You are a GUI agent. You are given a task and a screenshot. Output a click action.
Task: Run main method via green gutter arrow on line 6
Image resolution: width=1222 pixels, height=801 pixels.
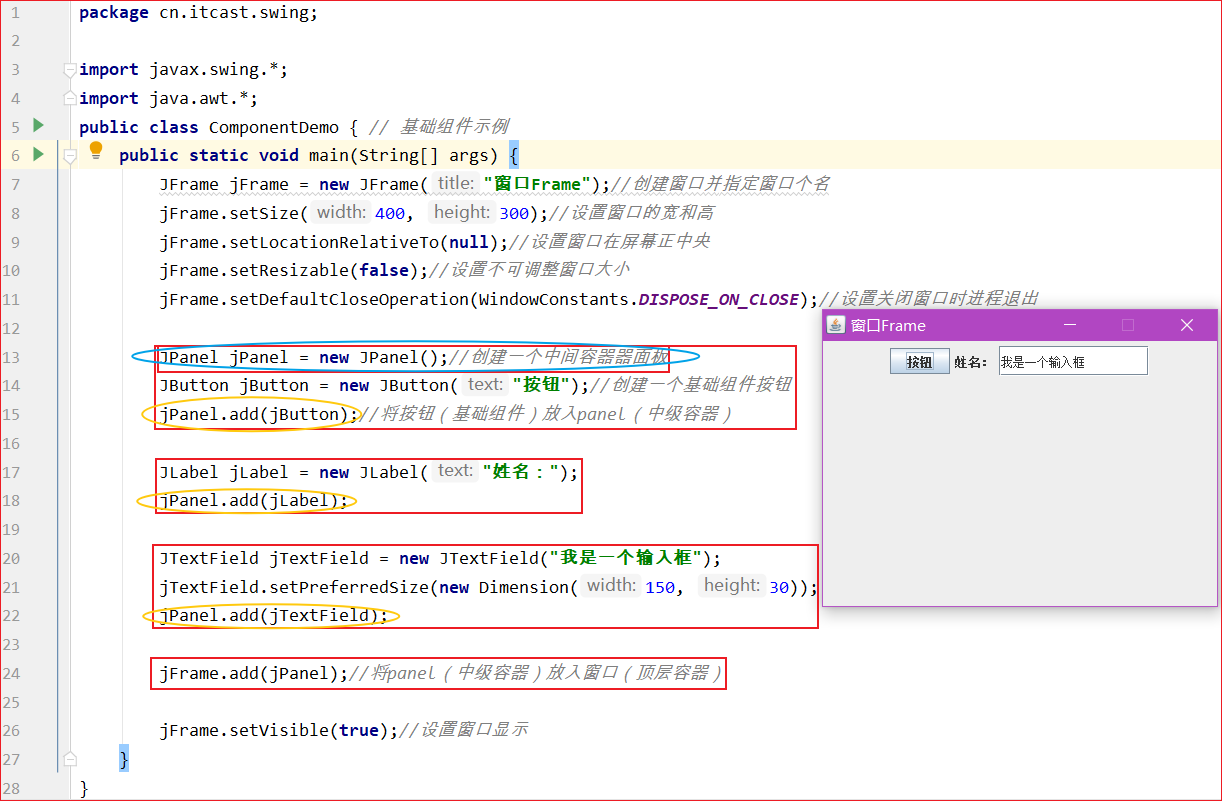38,156
